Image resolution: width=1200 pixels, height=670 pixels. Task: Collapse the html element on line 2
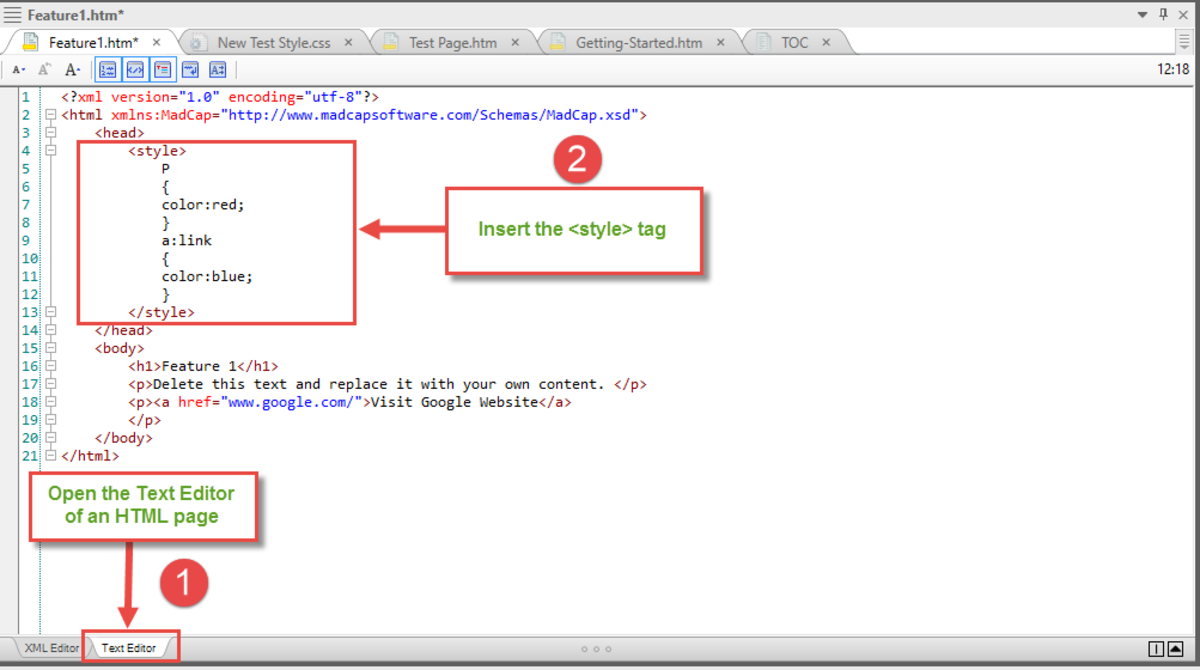coord(51,114)
